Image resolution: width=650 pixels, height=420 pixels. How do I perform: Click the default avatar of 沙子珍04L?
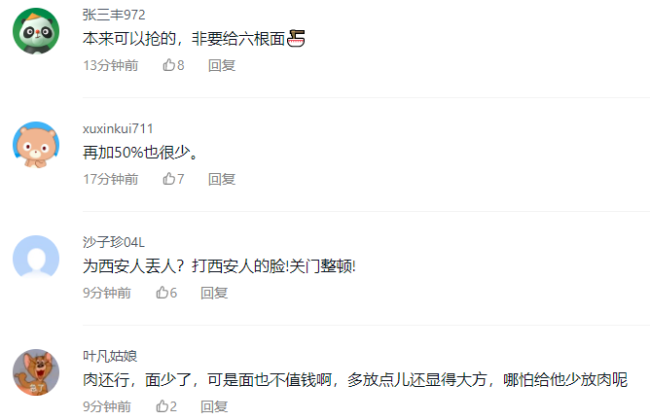(36, 258)
